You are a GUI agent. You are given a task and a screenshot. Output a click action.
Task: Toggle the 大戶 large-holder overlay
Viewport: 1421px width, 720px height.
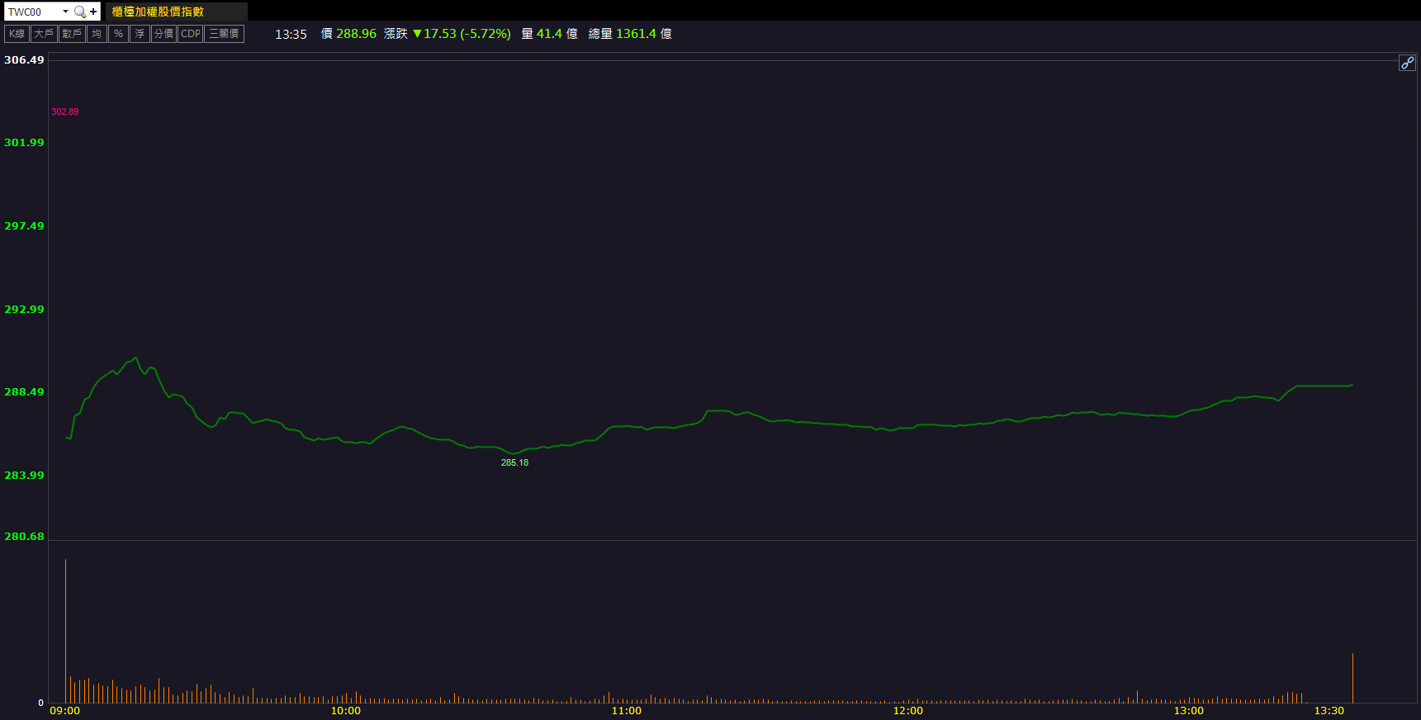pyautogui.click(x=43, y=34)
